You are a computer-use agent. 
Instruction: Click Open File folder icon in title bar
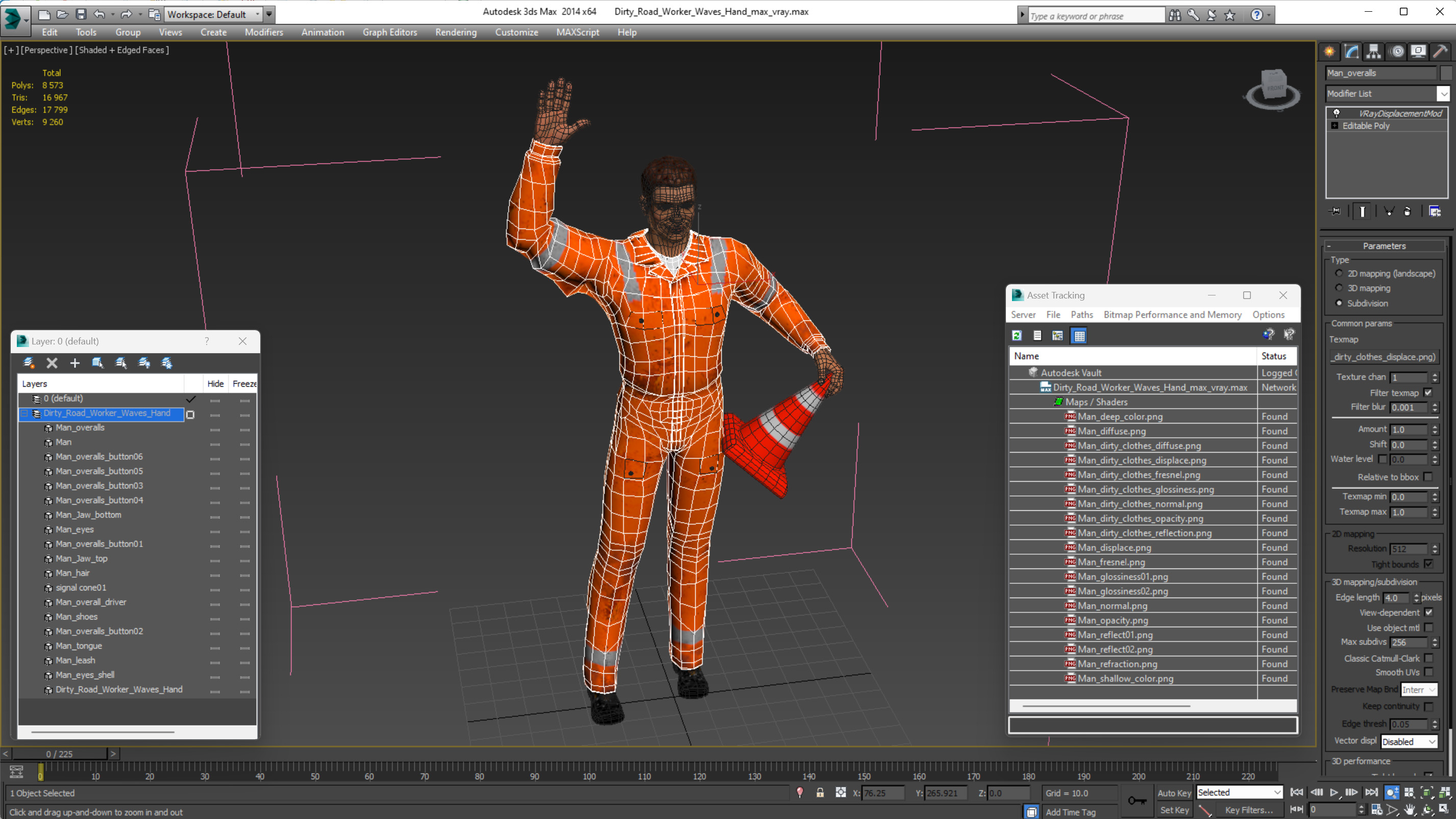pos(62,14)
